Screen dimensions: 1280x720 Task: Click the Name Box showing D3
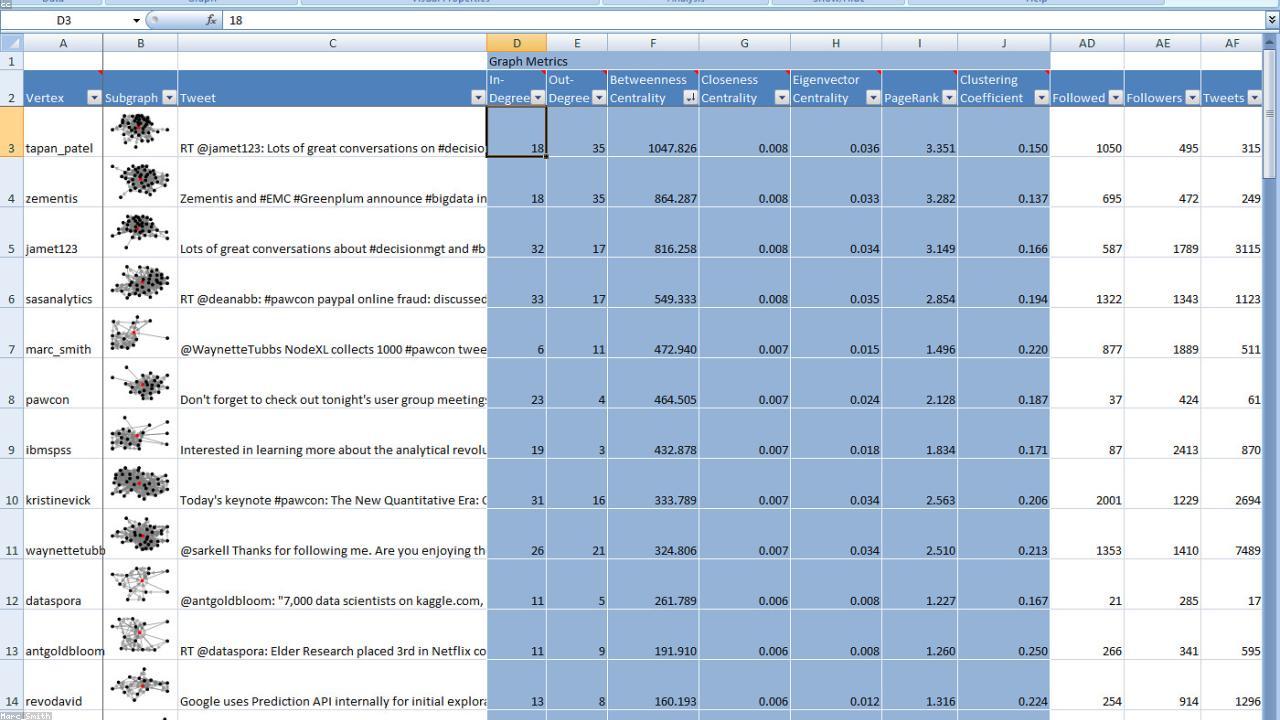coord(66,20)
